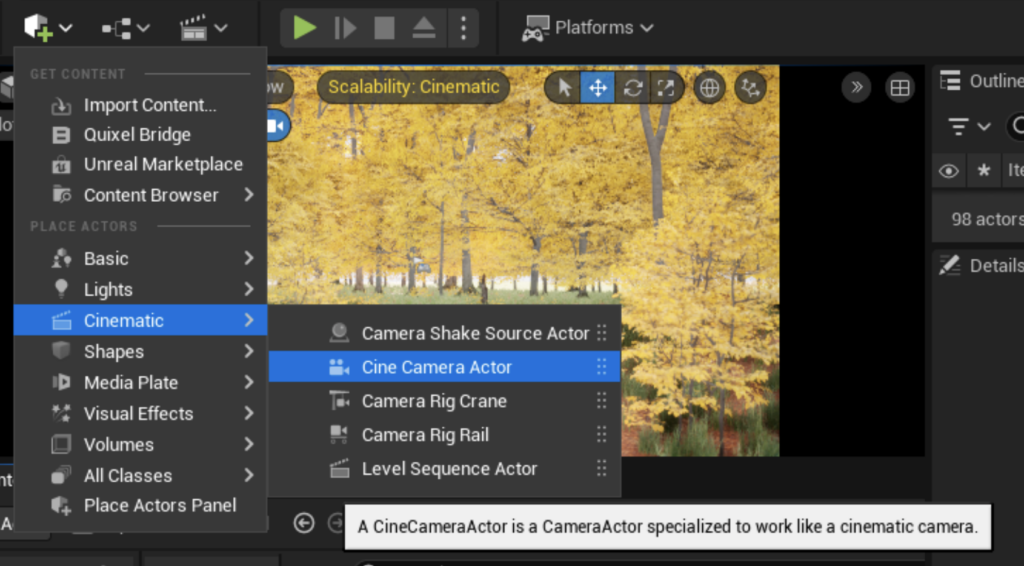The image size is (1024, 566).
Task: Select the rotate tool icon
Action: 632,88
